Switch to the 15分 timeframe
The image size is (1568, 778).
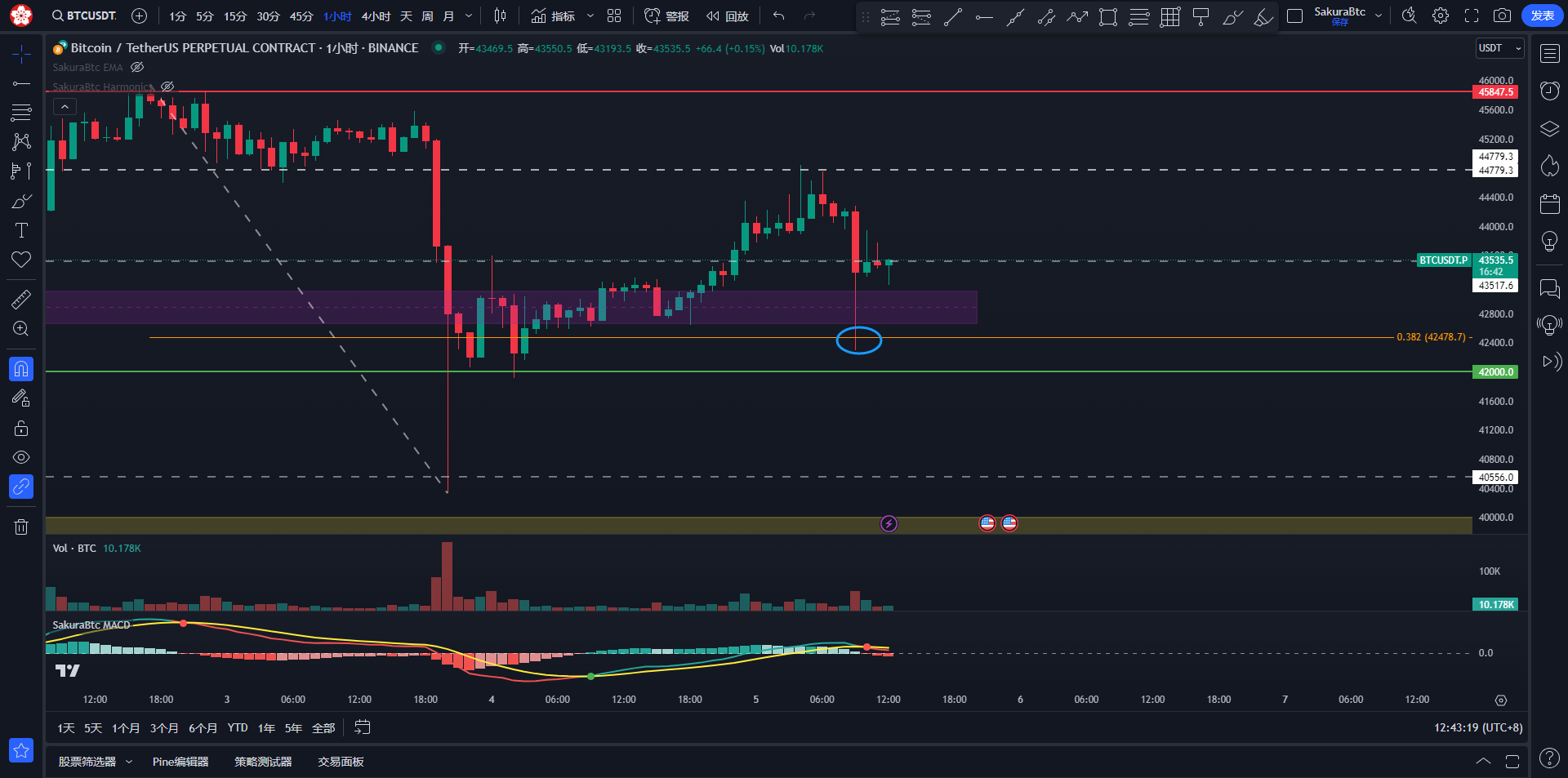point(235,16)
